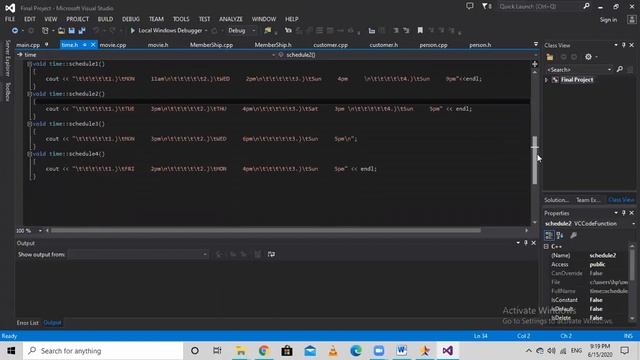Click the Find in Files toolbar icon
Screen dimensions: 640x360
[268, 31]
